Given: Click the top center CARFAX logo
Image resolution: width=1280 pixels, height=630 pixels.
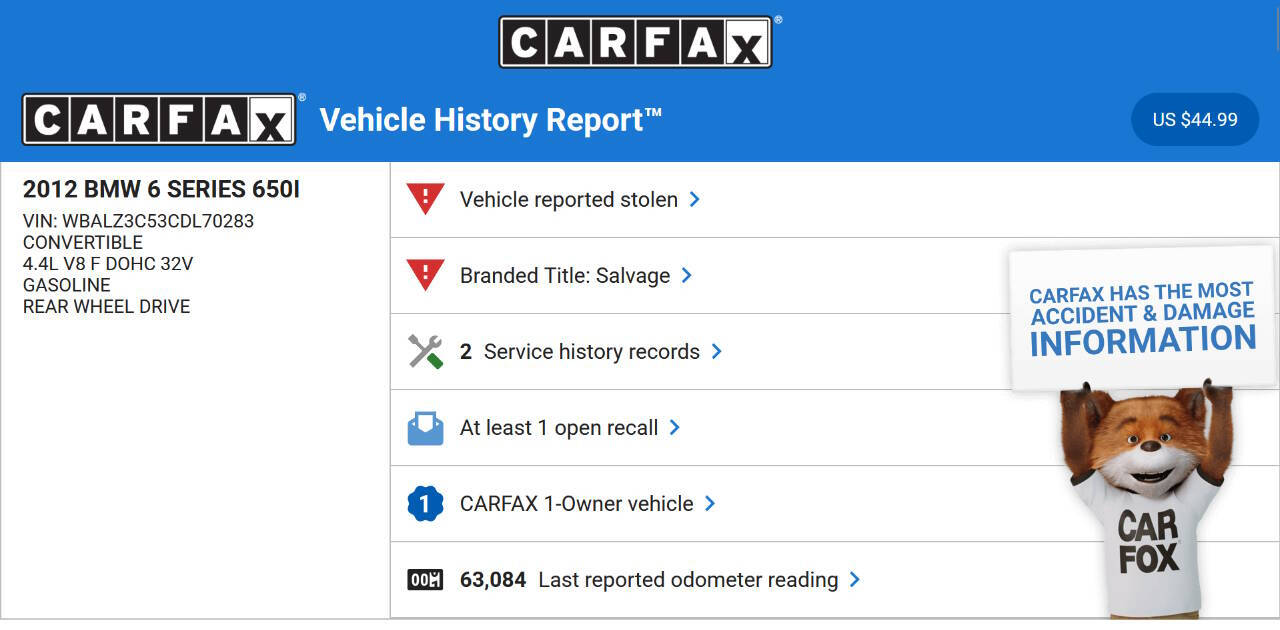Looking at the screenshot, I should click(636, 42).
